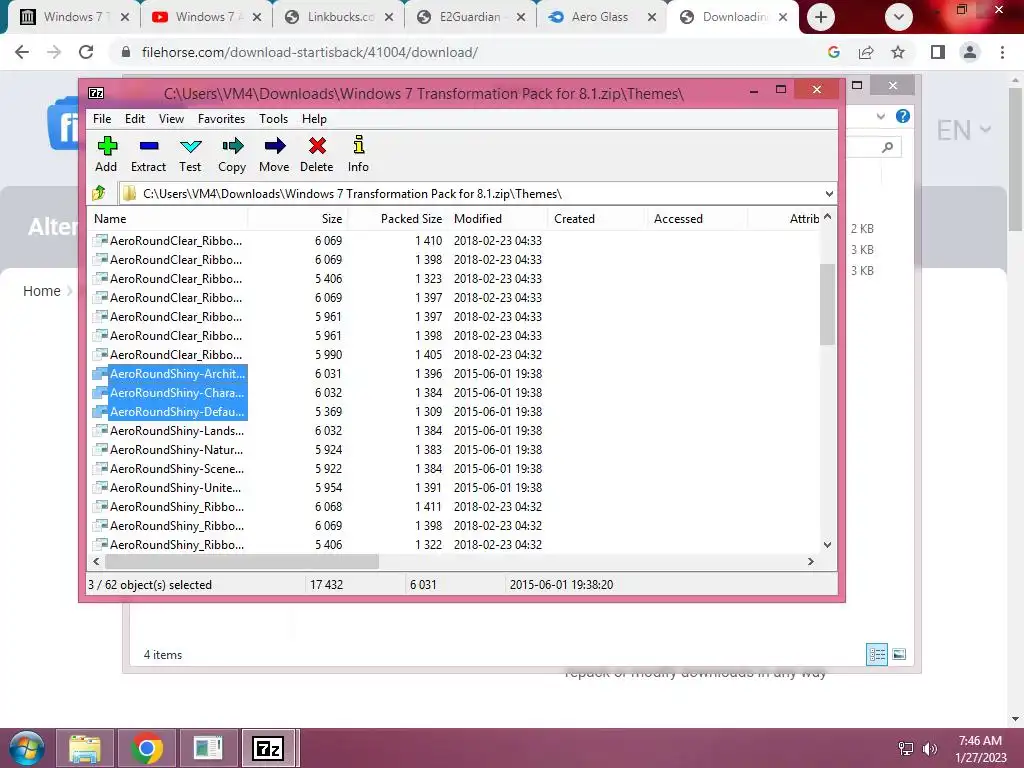Open the Help menu
This screenshot has width=1024, height=768.
pyautogui.click(x=314, y=119)
